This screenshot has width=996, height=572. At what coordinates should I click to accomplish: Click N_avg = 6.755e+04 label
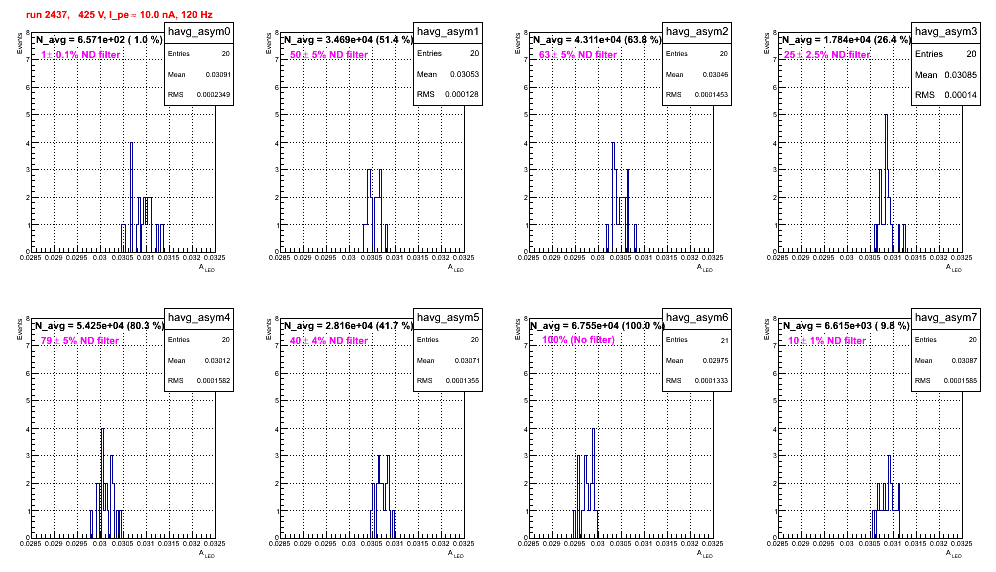[597, 326]
